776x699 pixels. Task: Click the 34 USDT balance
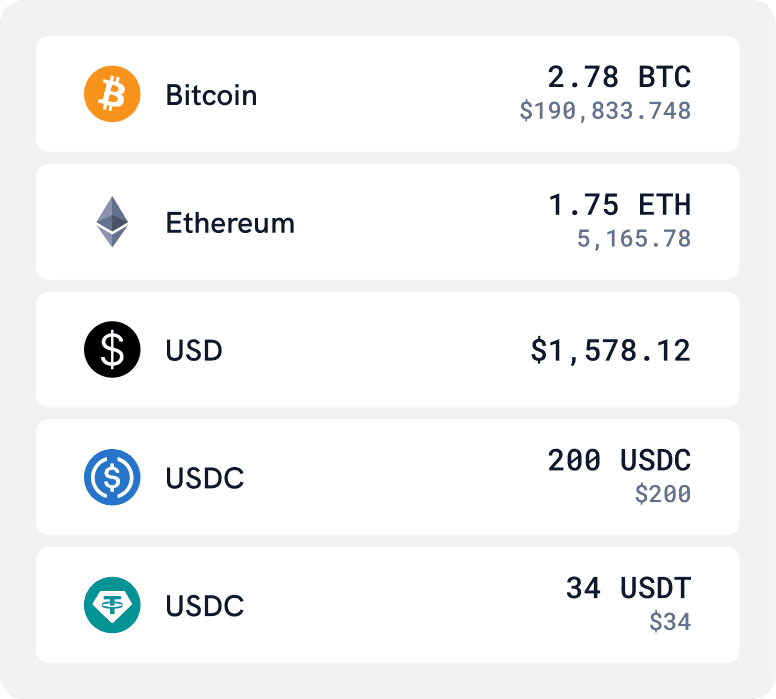click(628, 588)
